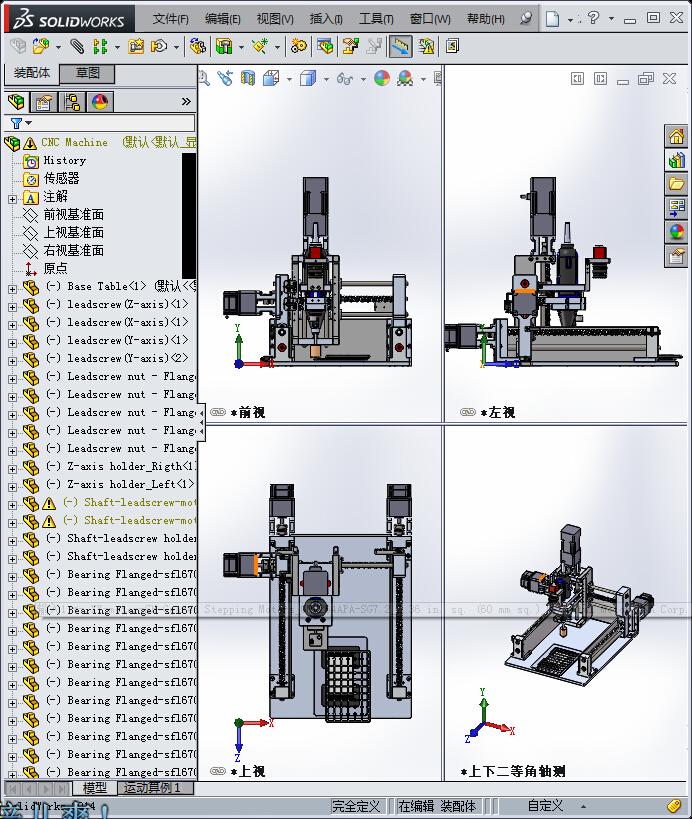Switch to the PropertyManager tab icon
The width and height of the screenshot is (692, 819).
[x=43, y=102]
